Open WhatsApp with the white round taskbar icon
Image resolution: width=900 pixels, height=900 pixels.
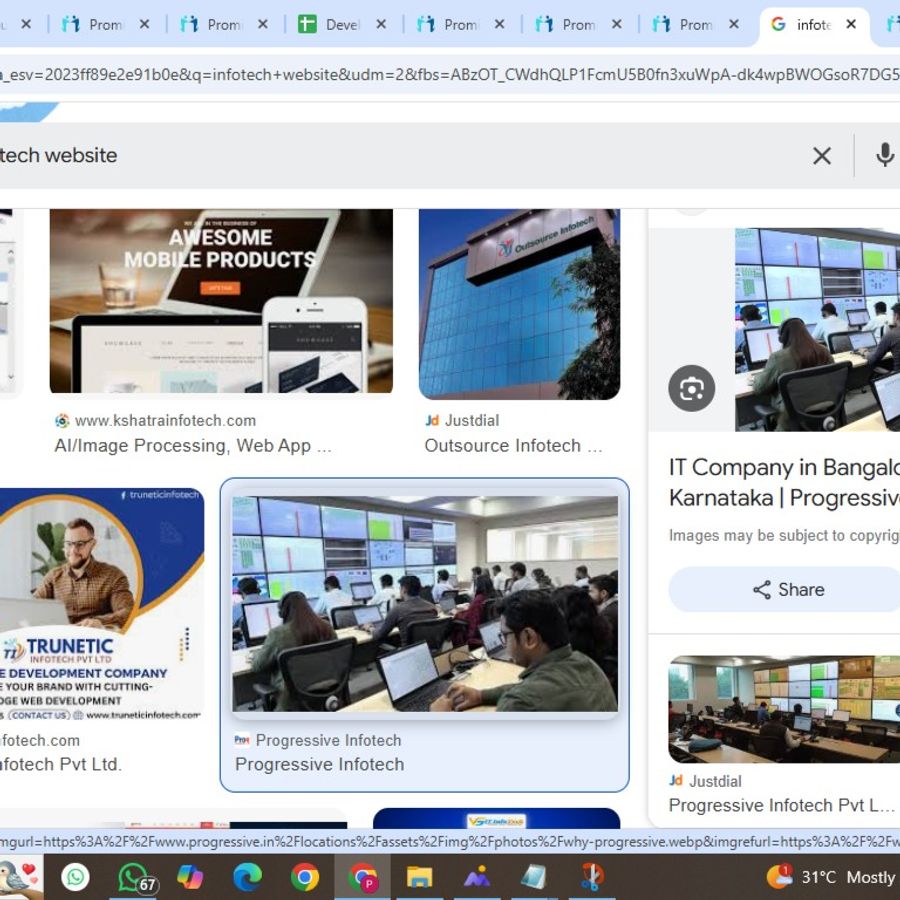tap(75, 877)
